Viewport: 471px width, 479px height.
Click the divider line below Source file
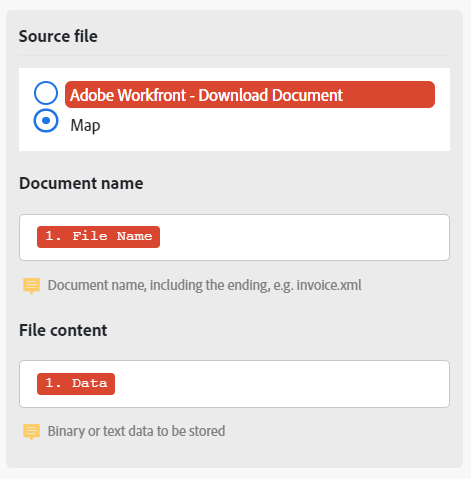tap(234, 55)
